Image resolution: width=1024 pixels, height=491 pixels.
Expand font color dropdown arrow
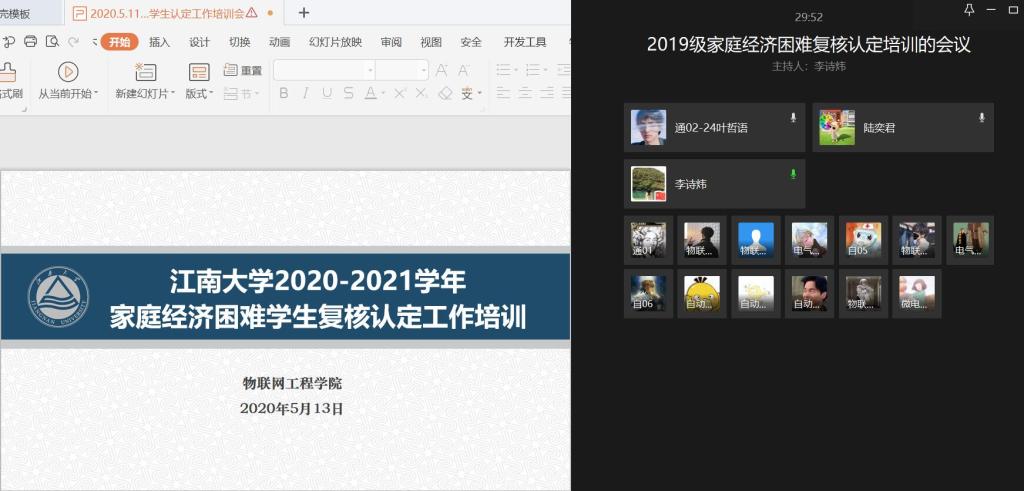click(x=383, y=93)
